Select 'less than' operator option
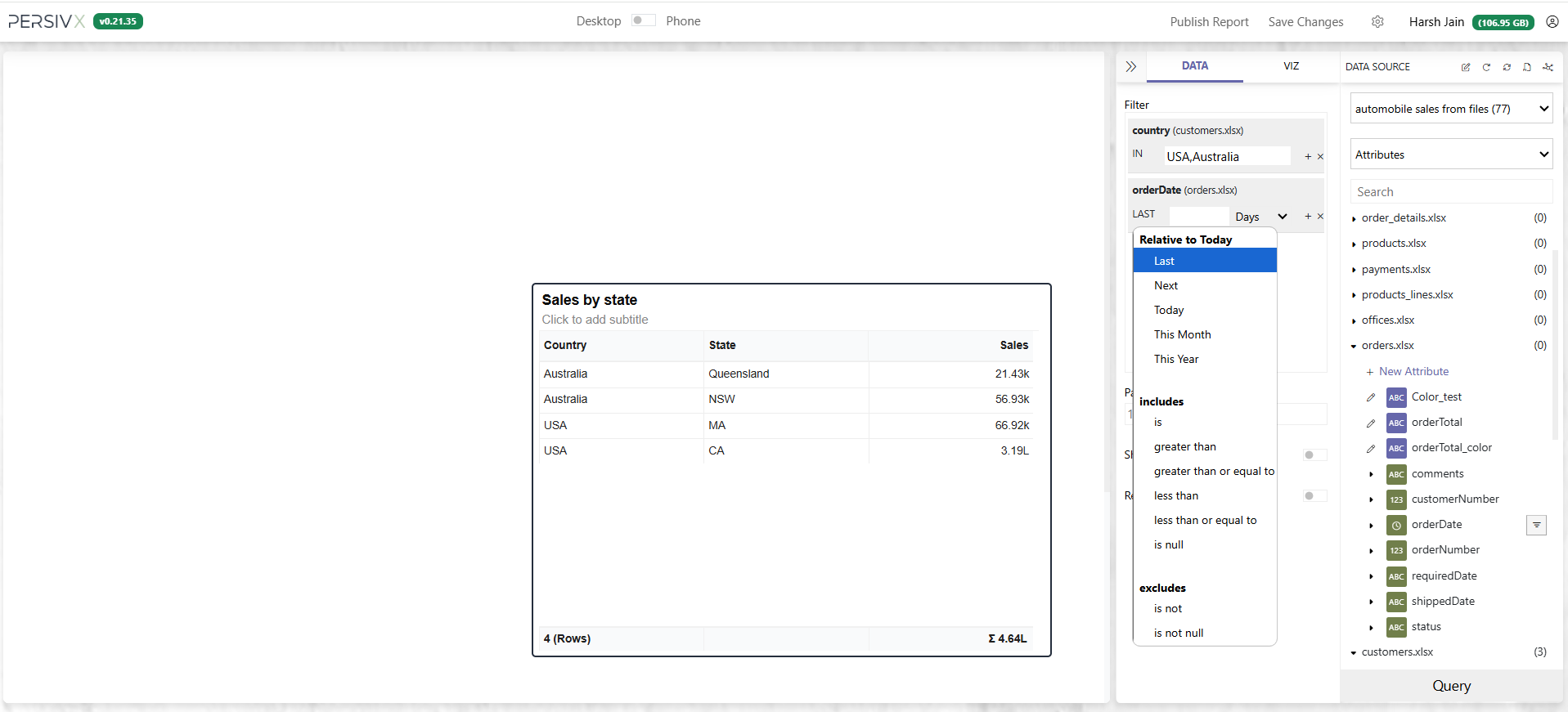 tap(1204, 495)
